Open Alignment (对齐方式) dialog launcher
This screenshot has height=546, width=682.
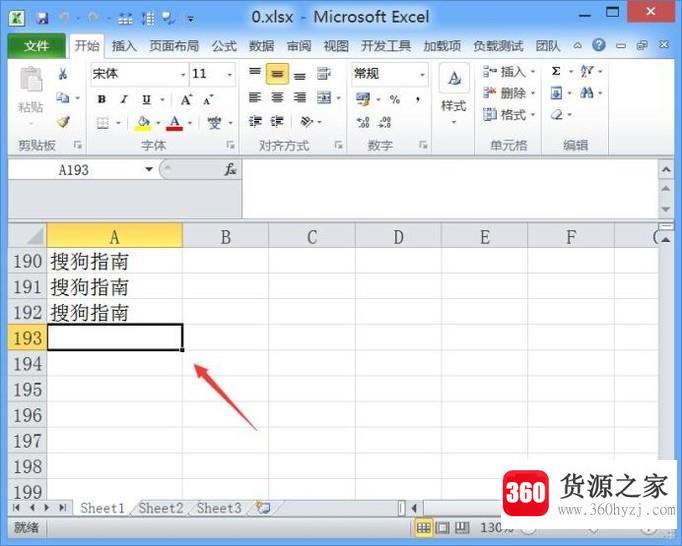point(338,145)
